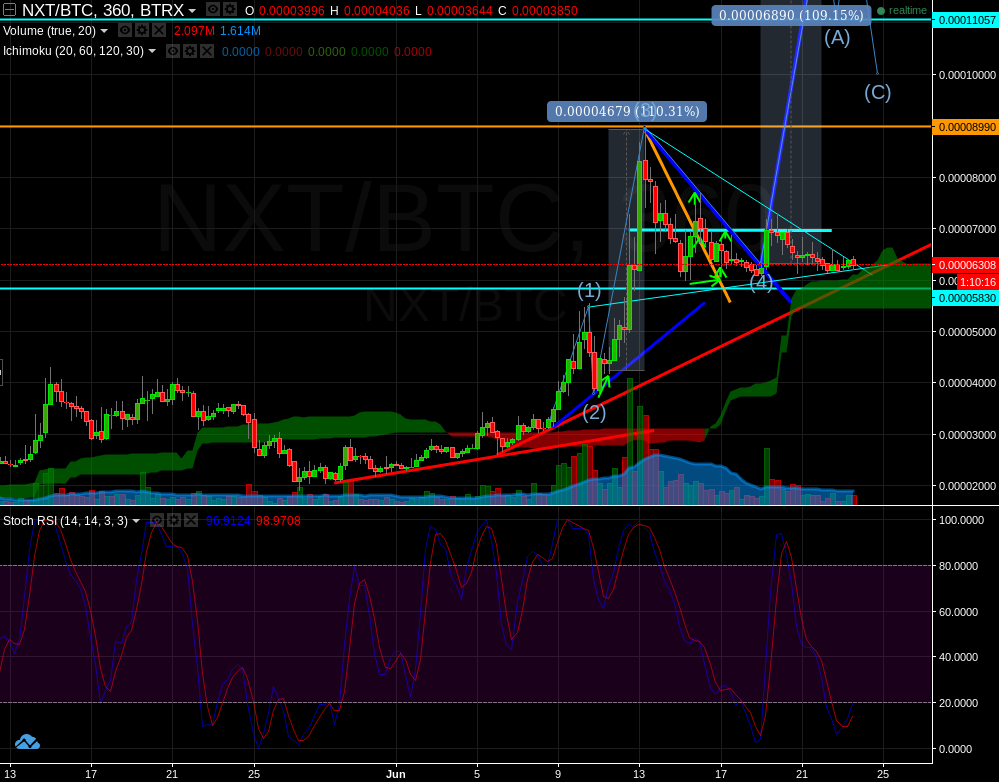Image resolution: width=999 pixels, height=782 pixels.
Task: Remove the Stoch RSI indicator with X icon
Action: (x=190, y=521)
